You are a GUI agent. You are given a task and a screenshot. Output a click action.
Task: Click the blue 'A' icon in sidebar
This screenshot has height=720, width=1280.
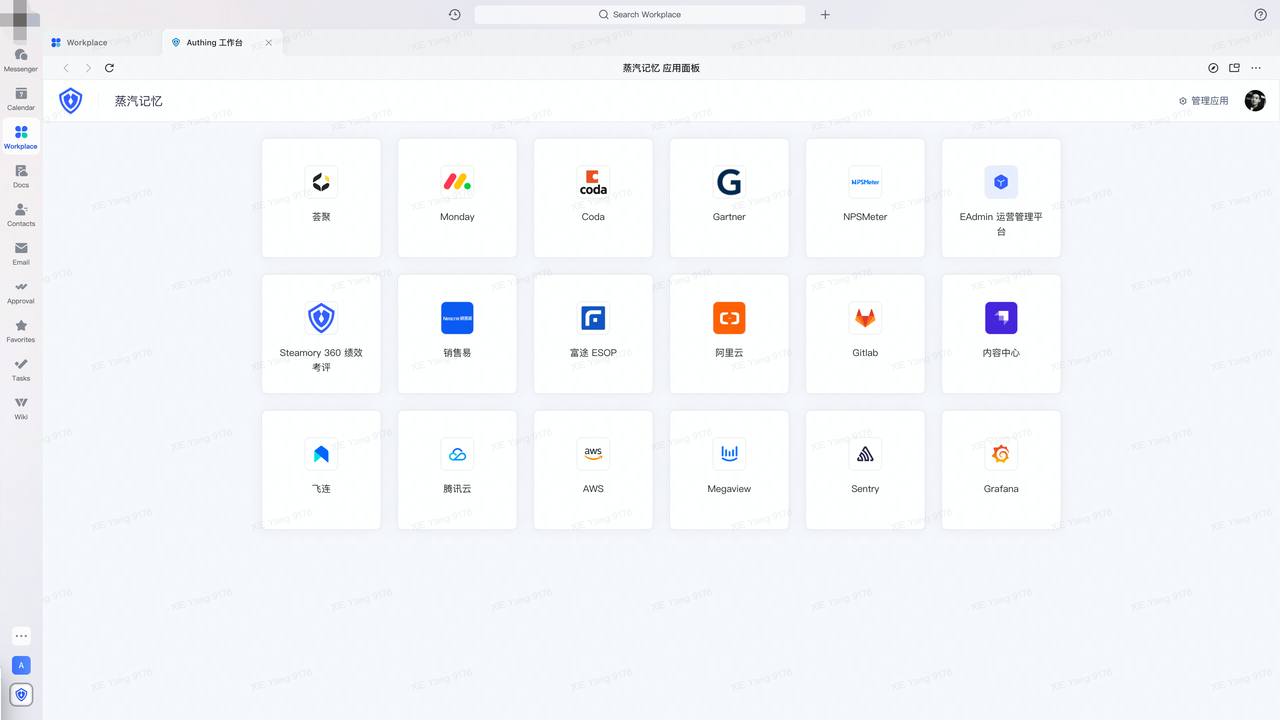[x=21, y=665]
